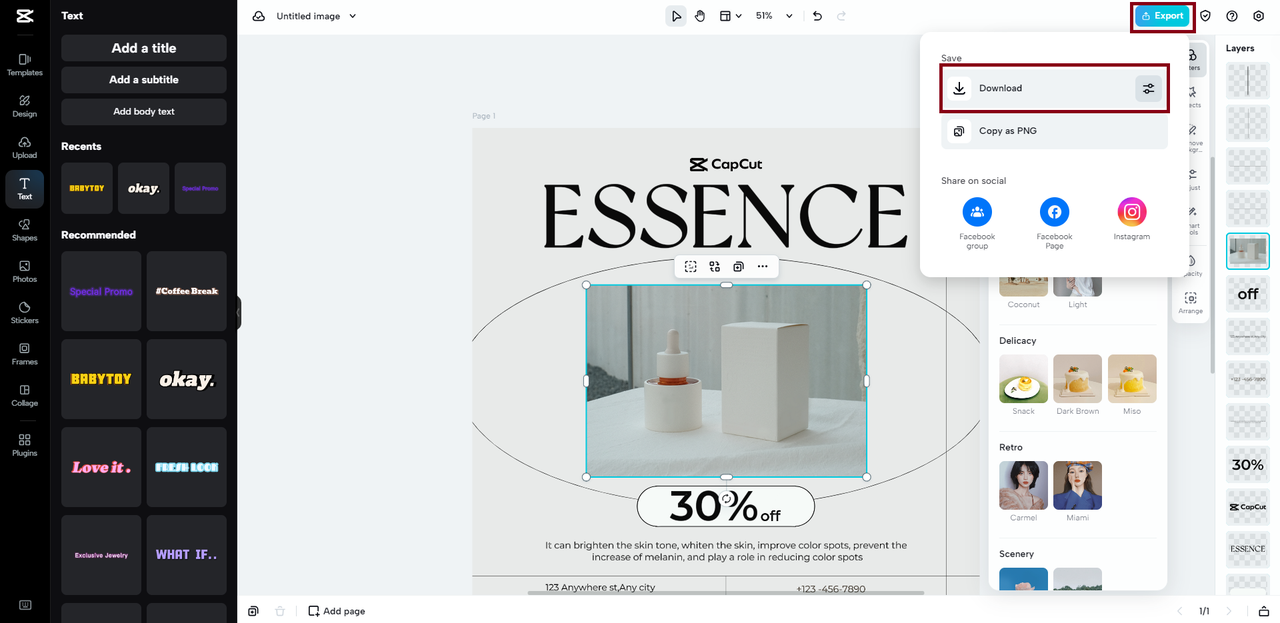Image resolution: width=1280 pixels, height=623 pixels.
Task: Click the keyboard shortcuts icon bottom-left
Action: tap(24, 604)
